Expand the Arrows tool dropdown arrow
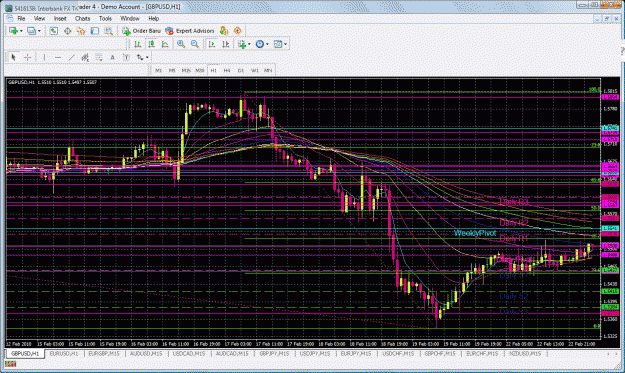This screenshot has height=373, width=625. coord(147,58)
